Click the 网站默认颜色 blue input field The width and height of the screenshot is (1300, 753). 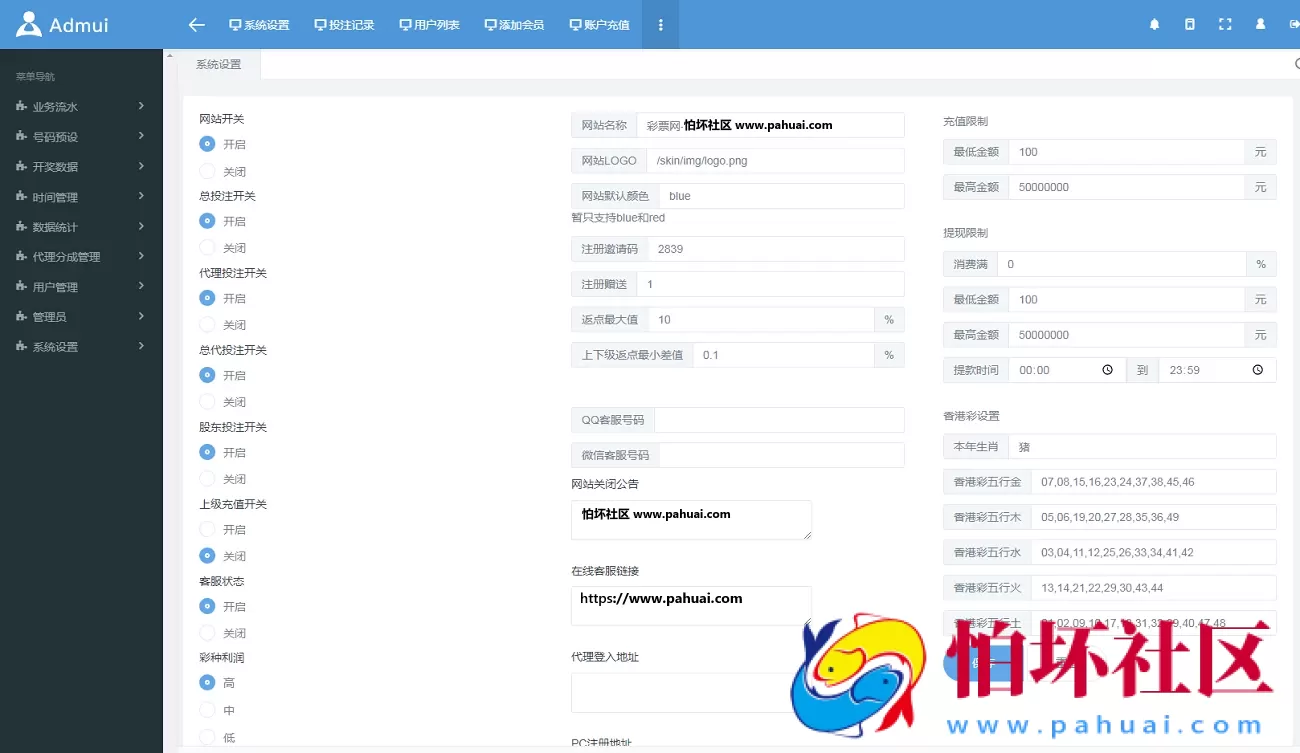pos(780,196)
